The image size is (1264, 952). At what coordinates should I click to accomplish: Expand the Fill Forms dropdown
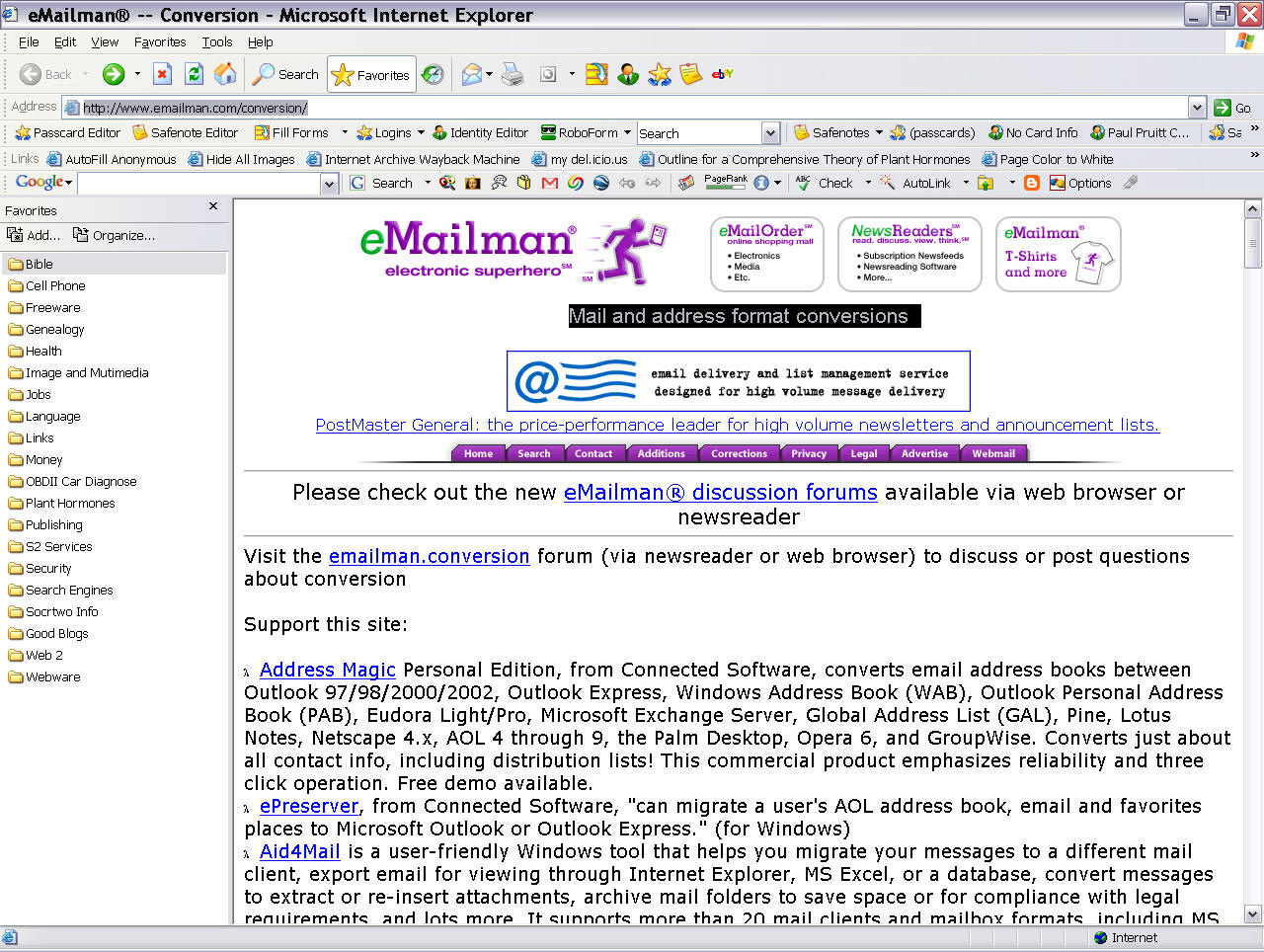click(x=345, y=132)
